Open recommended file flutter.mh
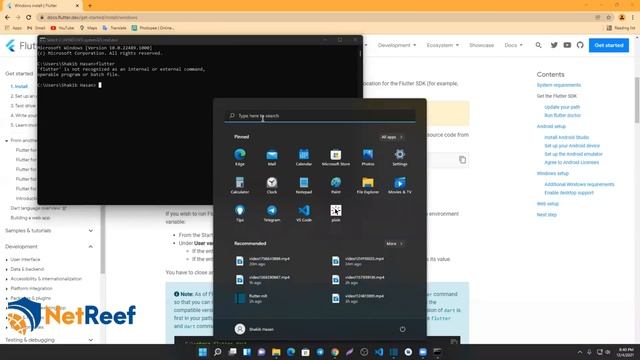The width and height of the screenshot is (640, 360). (x=251, y=298)
